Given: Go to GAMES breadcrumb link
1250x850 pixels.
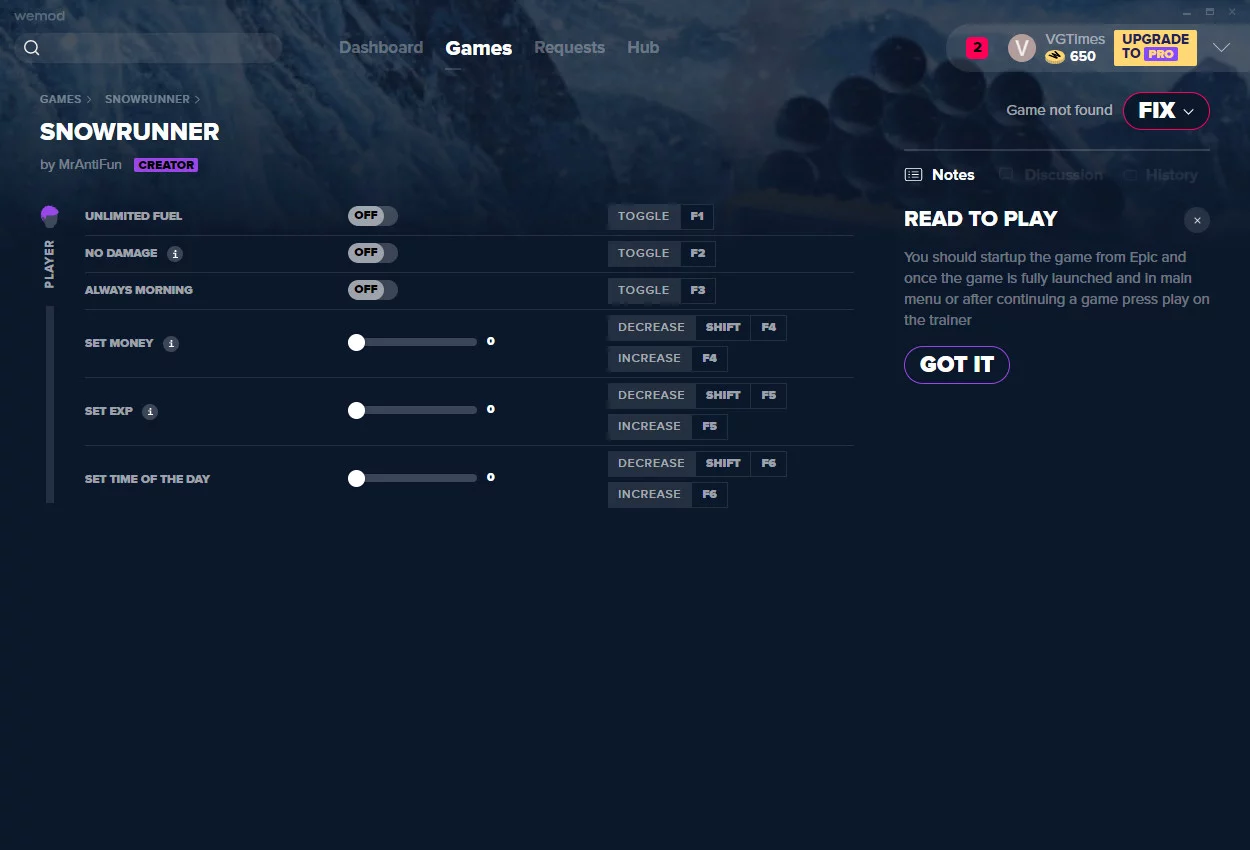Looking at the screenshot, I should pos(61,100).
